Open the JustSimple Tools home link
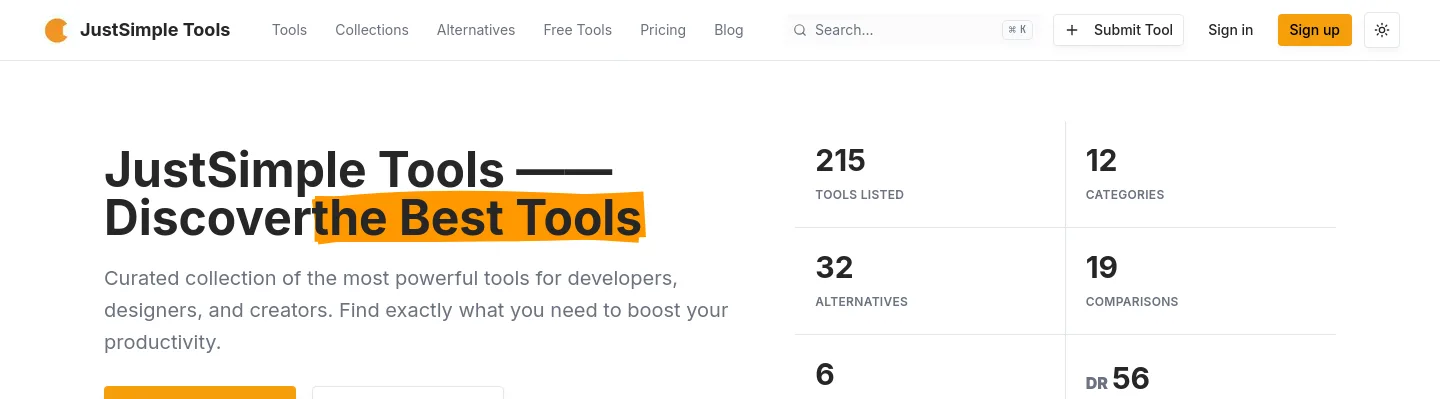This screenshot has width=1440, height=399. pos(137,30)
